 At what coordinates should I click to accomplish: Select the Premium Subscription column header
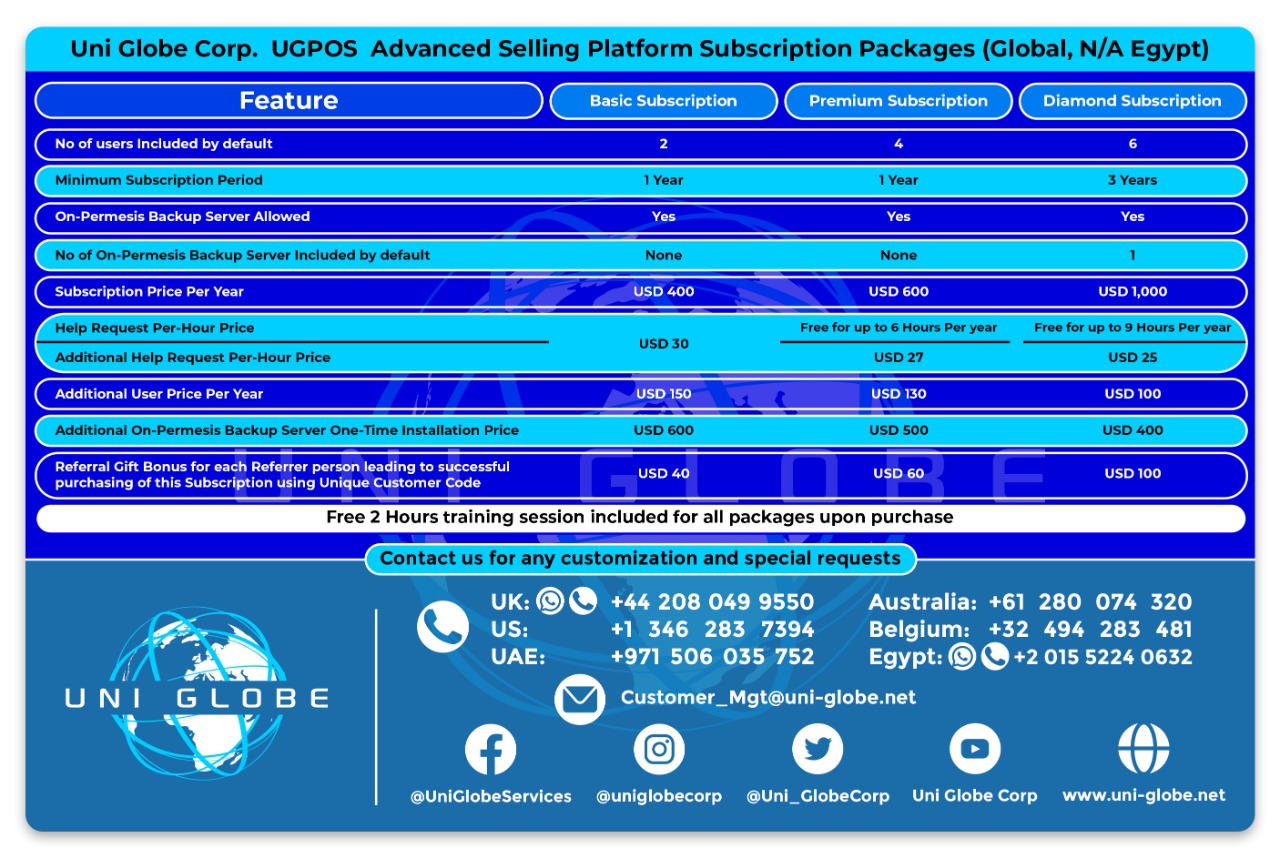click(x=897, y=101)
